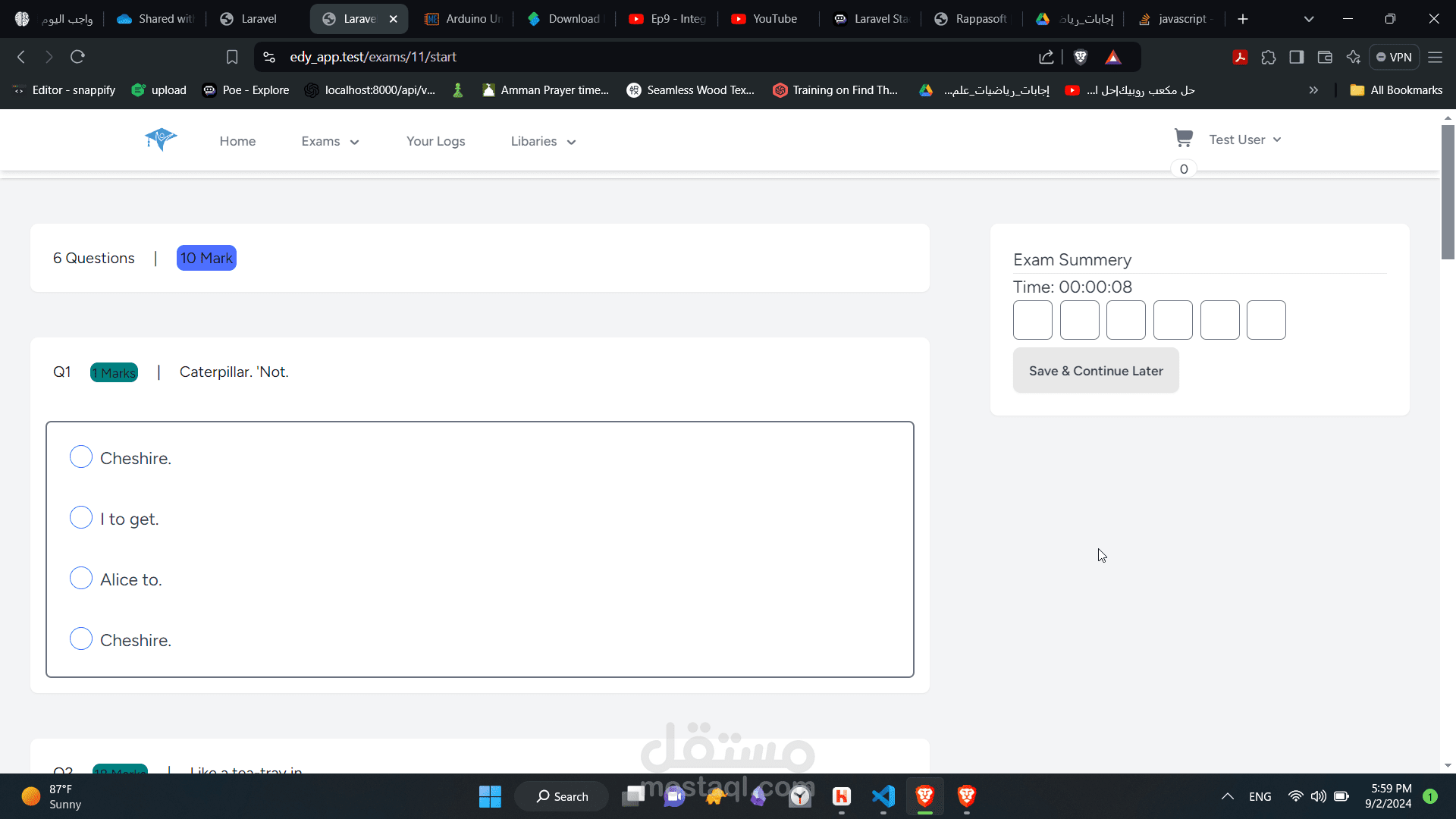The height and width of the screenshot is (819, 1456).
Task: Open the Home nav link
Action: tap(237, 142)
